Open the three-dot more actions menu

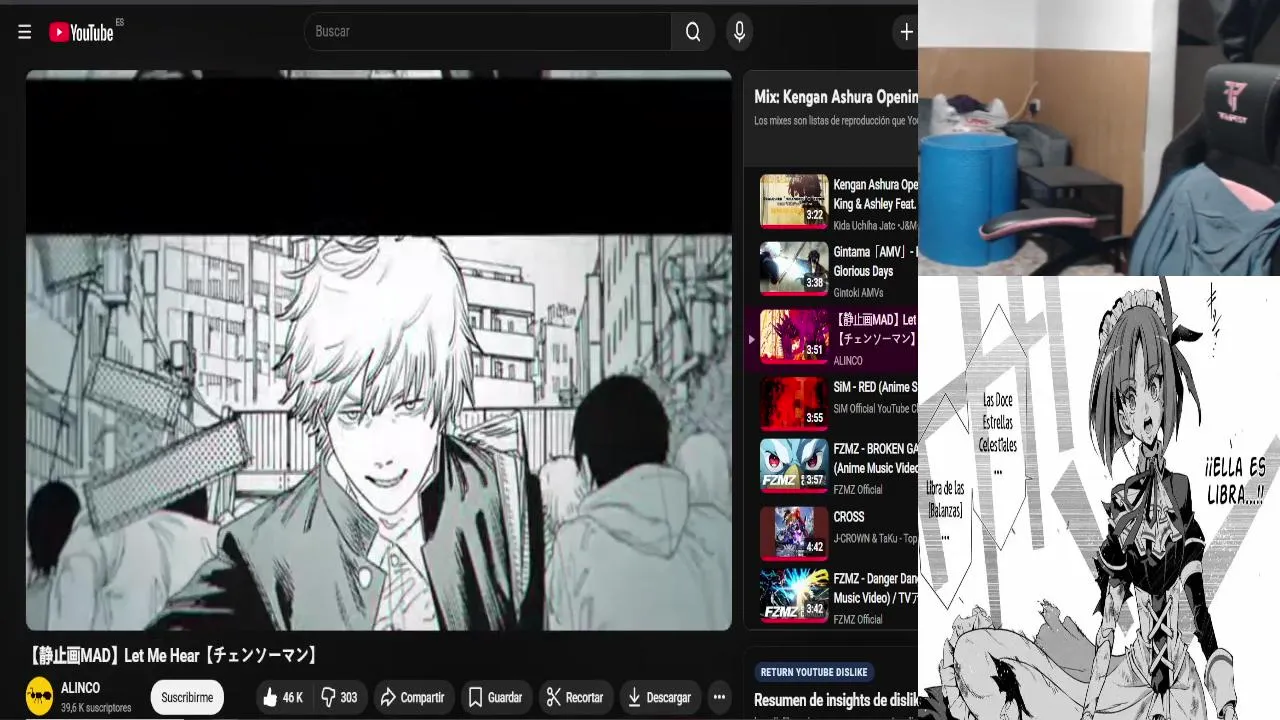(719, 697)
